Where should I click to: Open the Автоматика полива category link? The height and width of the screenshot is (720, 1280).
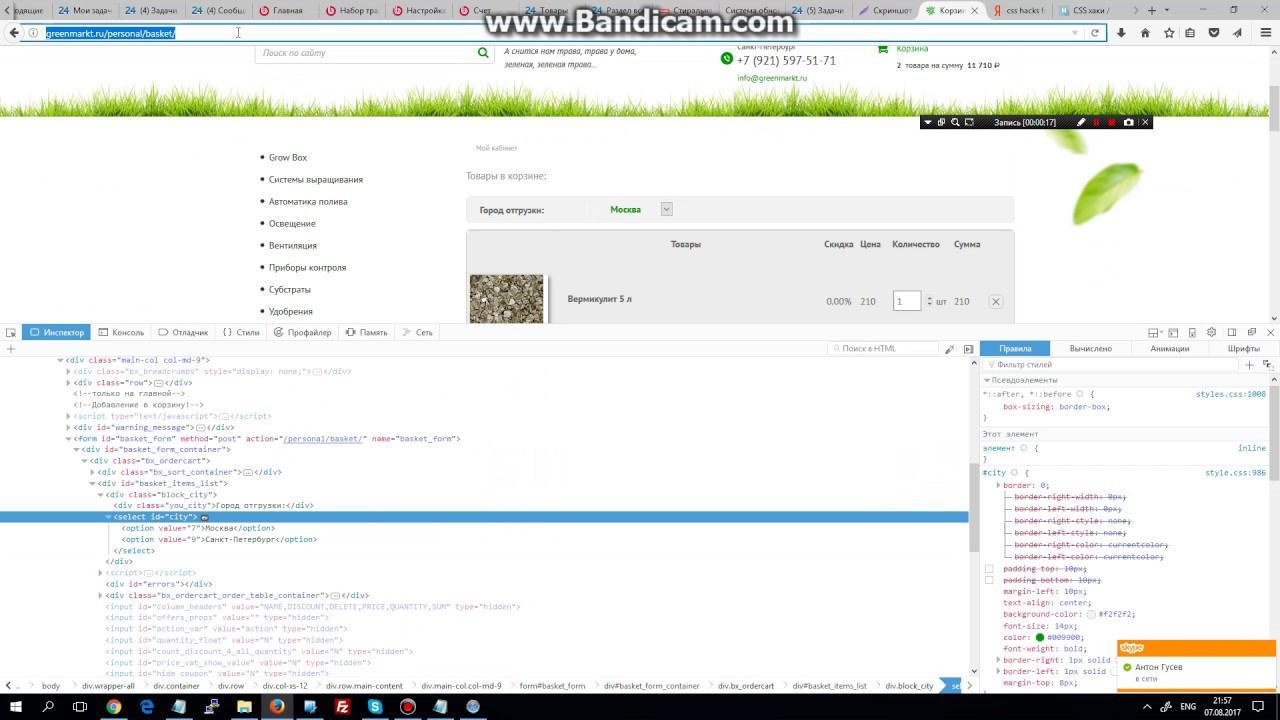pos(308,202)
